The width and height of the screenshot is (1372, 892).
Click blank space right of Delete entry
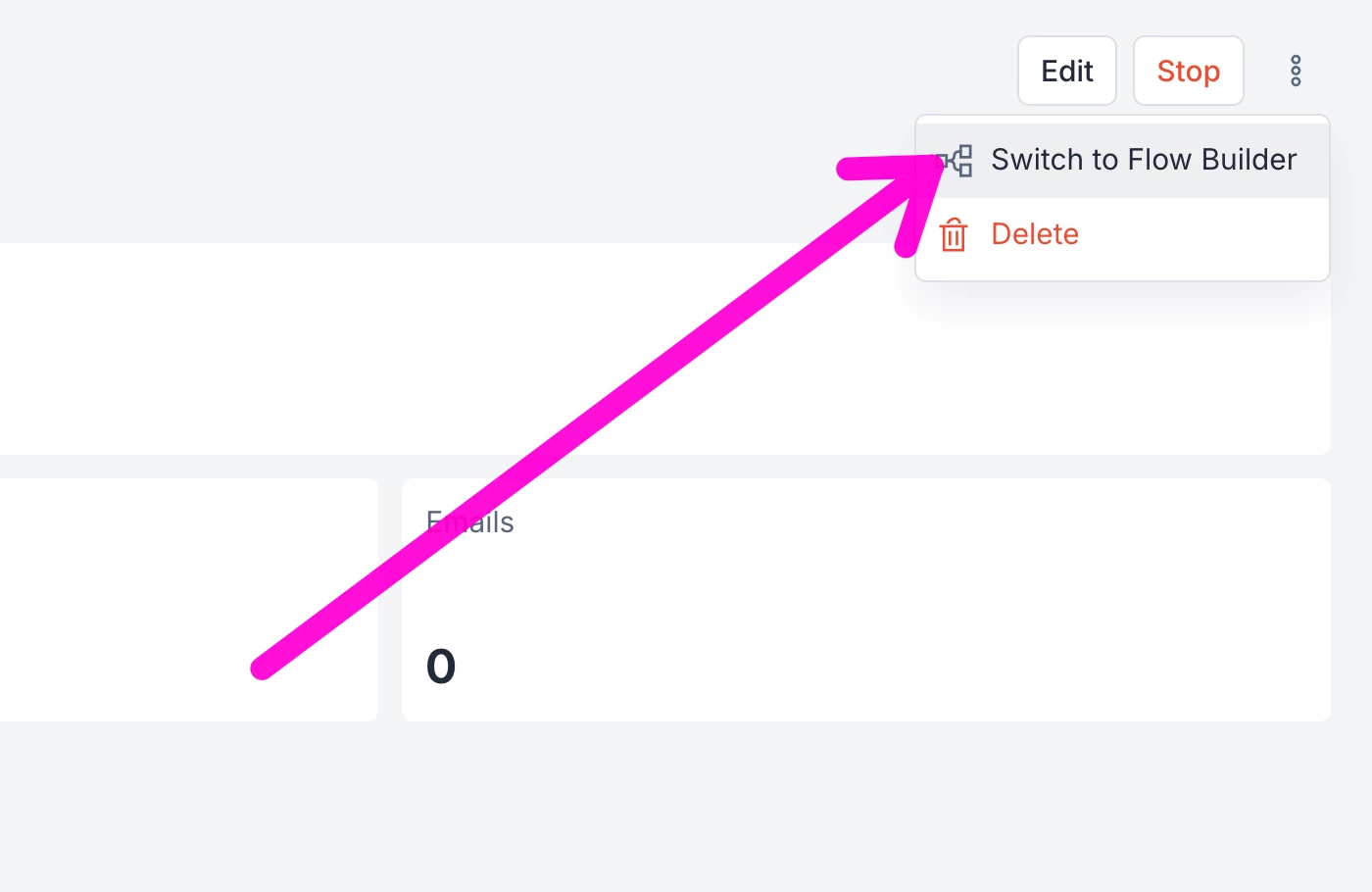click(x=1205, y=235)
